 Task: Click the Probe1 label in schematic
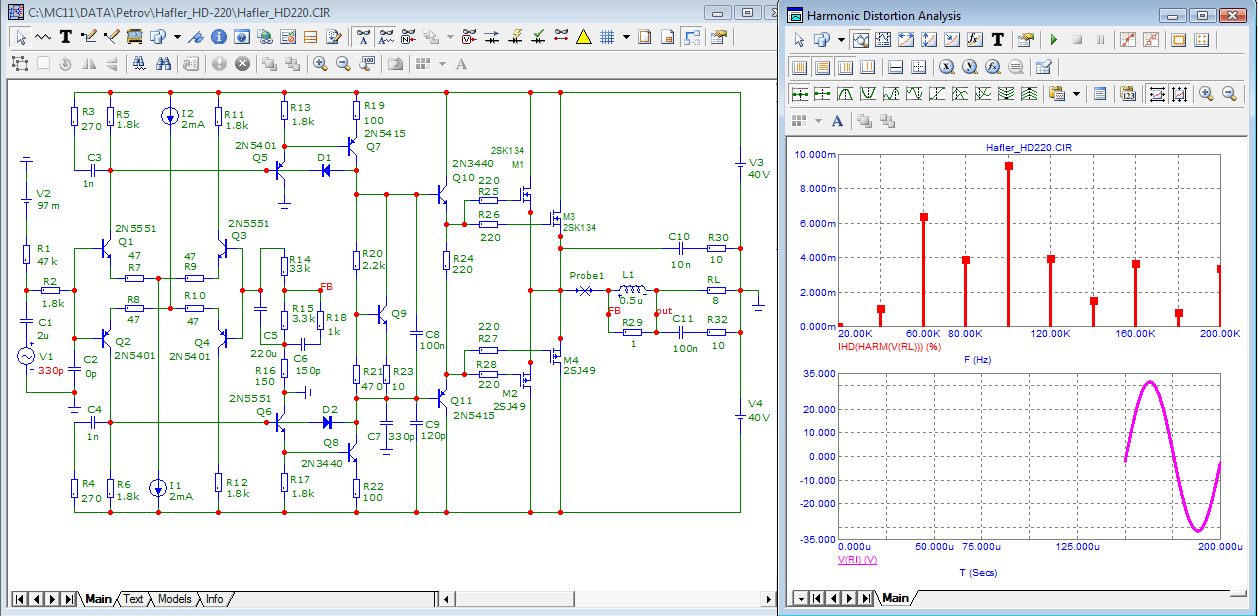(x=587, y=276)
